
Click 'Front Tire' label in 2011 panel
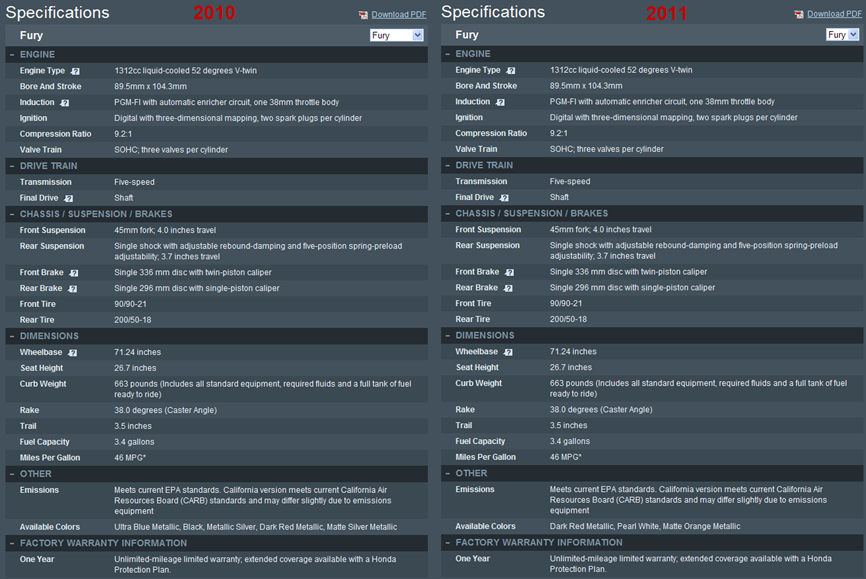[x=473, y=304]
